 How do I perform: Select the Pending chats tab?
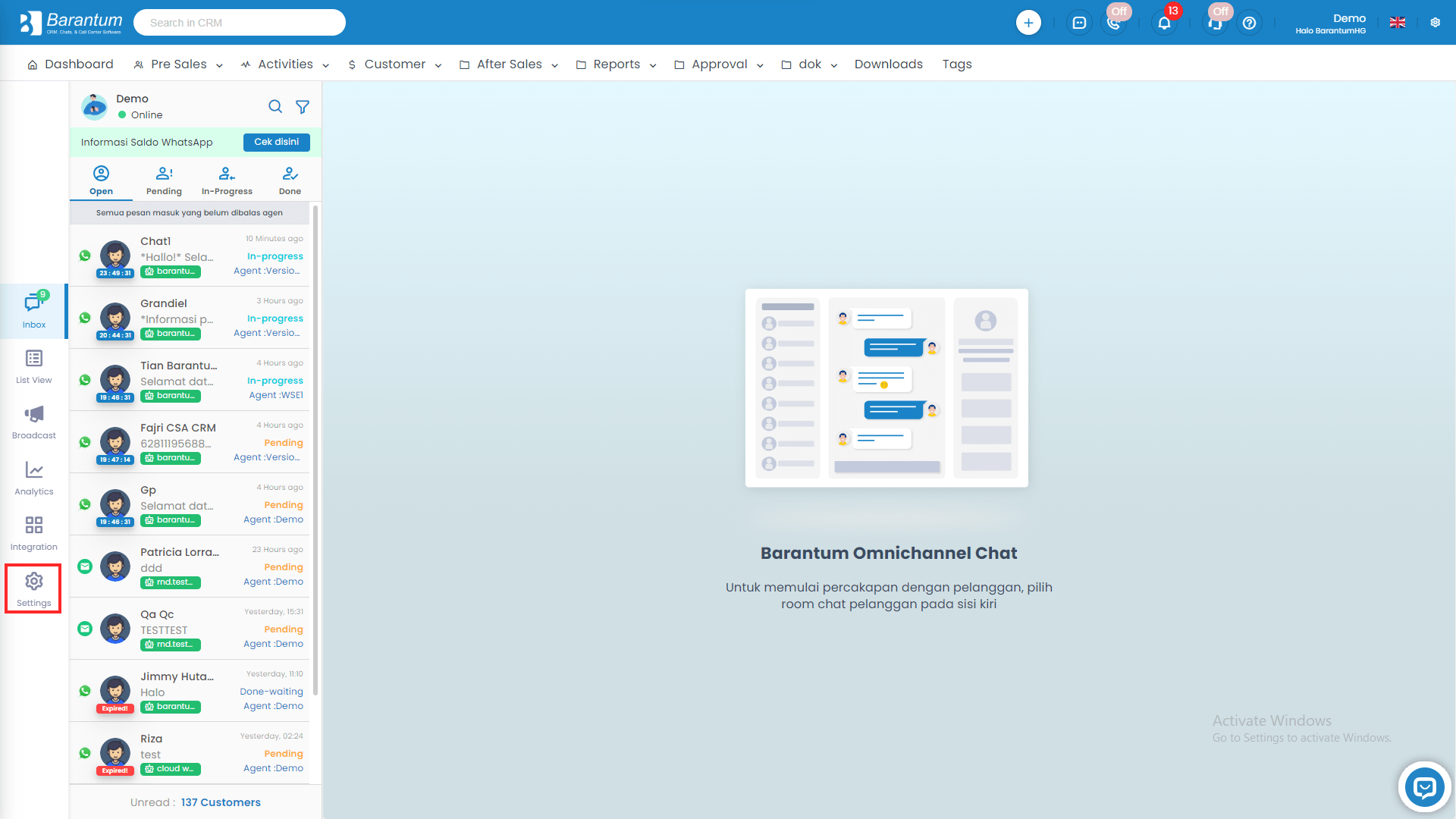[x=164, y=180]
